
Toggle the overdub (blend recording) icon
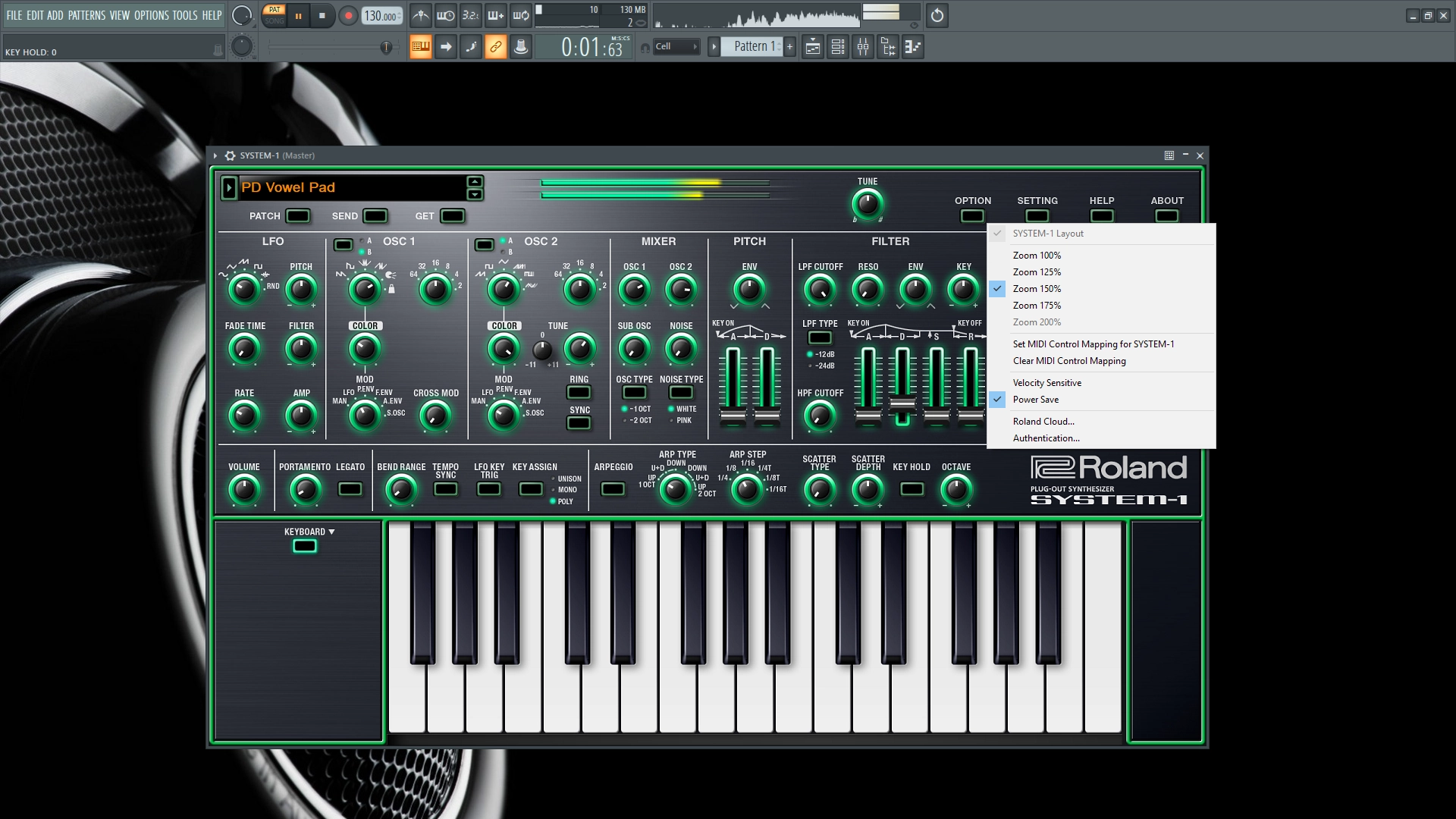click(496, 15)
